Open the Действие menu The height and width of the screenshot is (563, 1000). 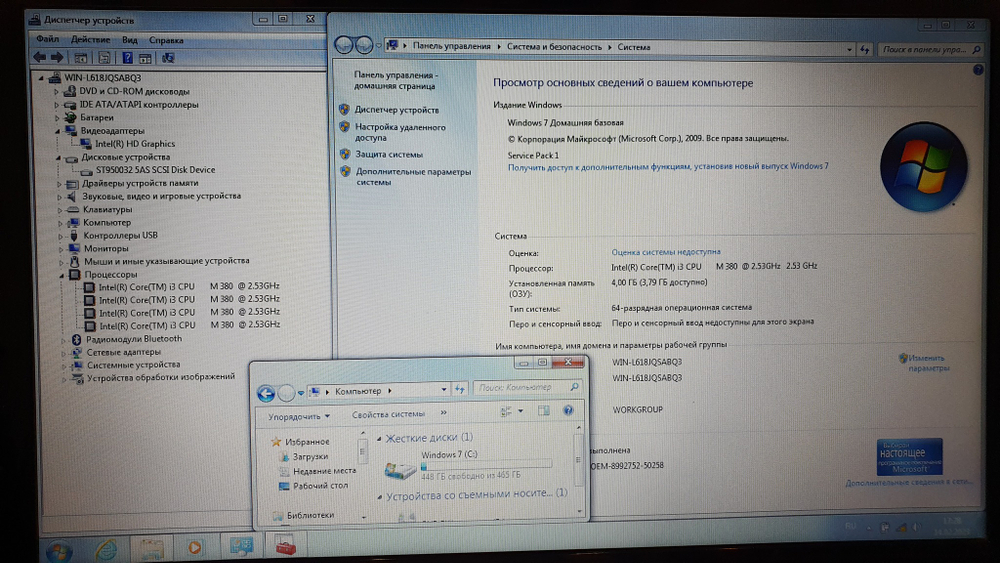pos(91,40)
